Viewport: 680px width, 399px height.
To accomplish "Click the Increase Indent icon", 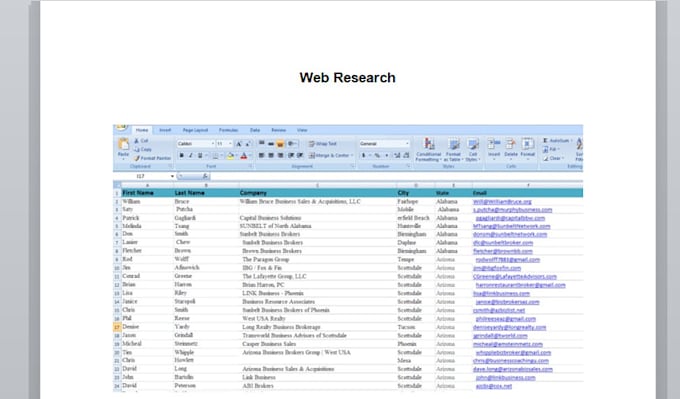I will point(300,155).
